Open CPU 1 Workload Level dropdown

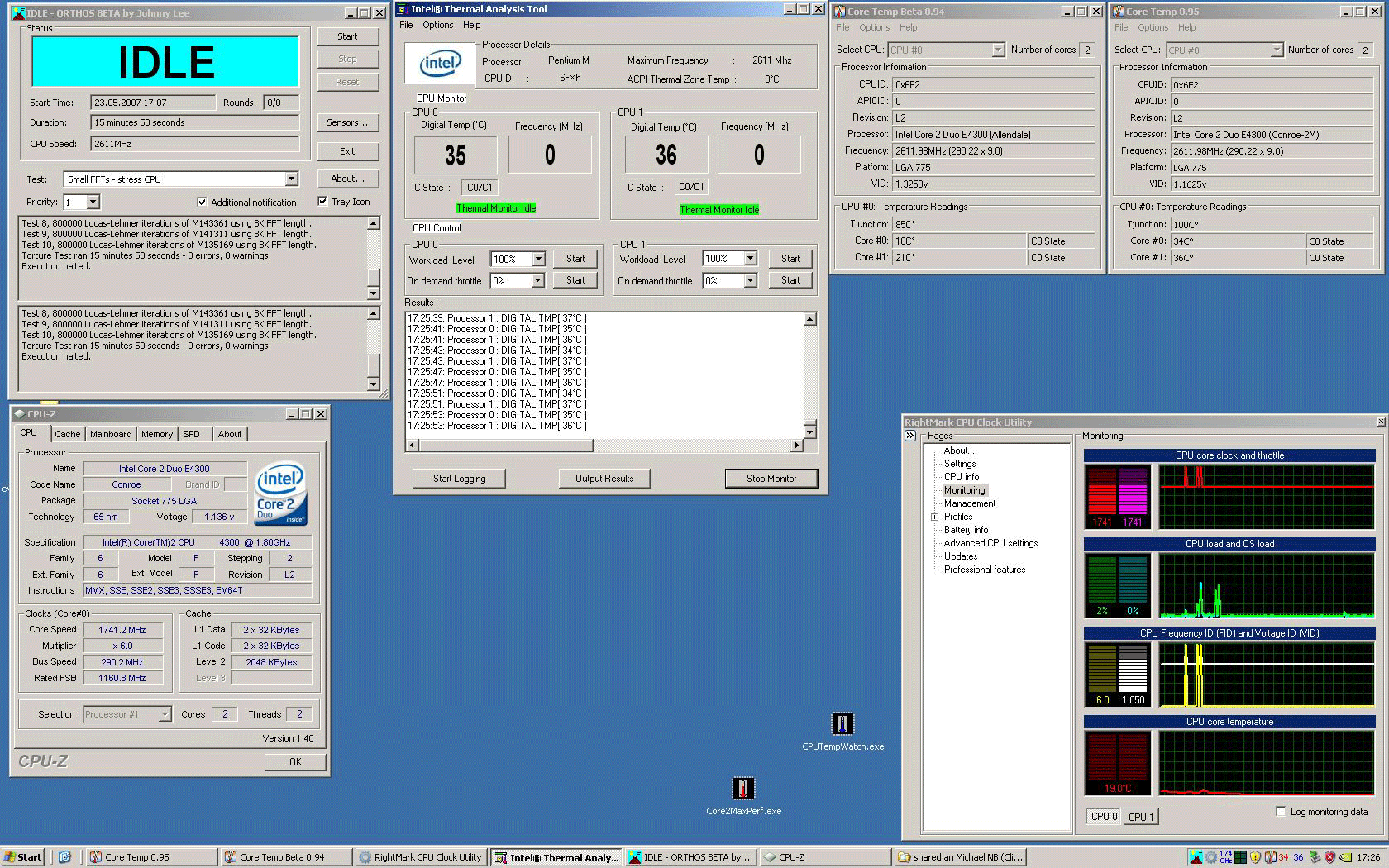[x=750, y=259]
